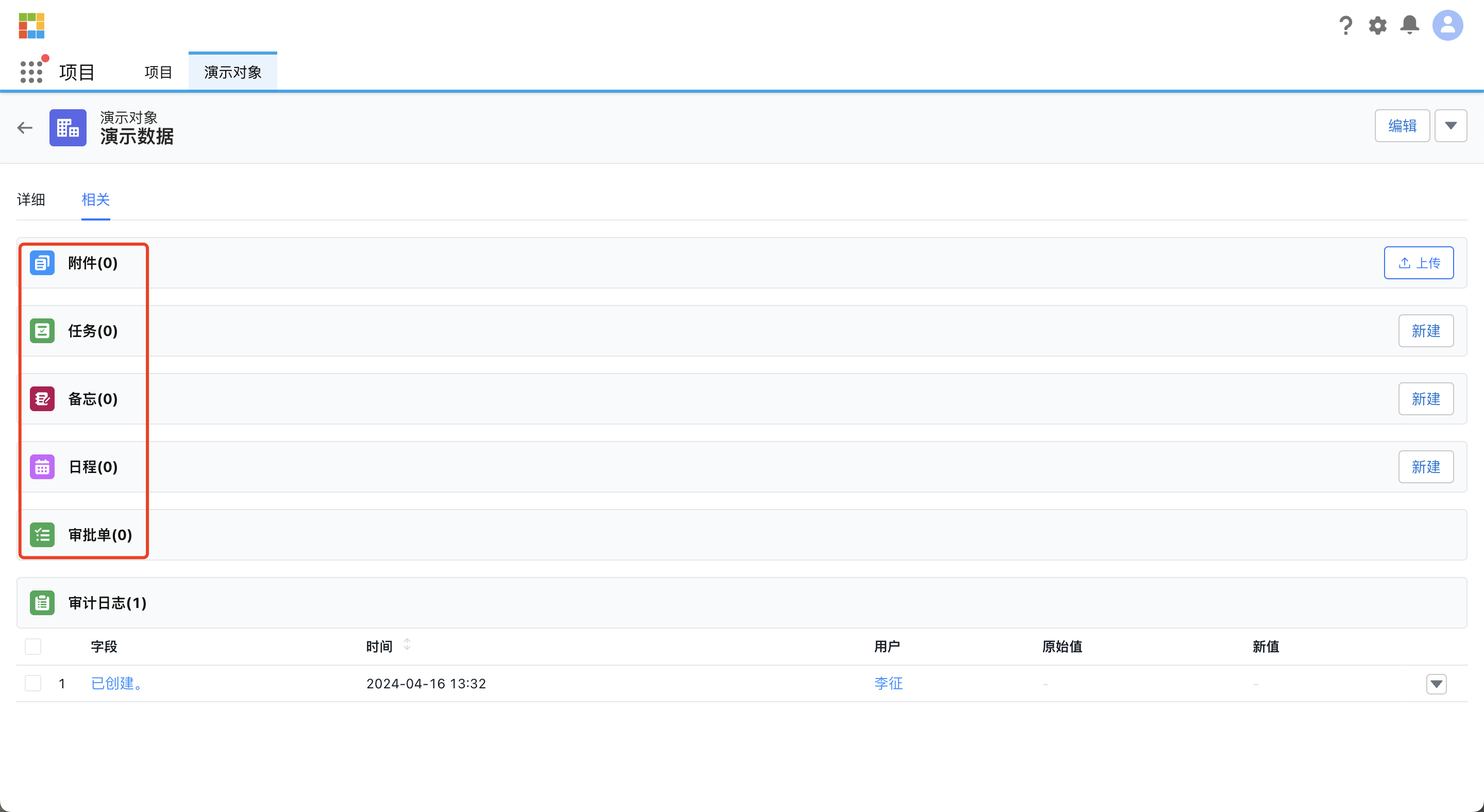This screenshot has height=812, width=1484.
Task: Open settings gear icon
Action: point(1377,26)
